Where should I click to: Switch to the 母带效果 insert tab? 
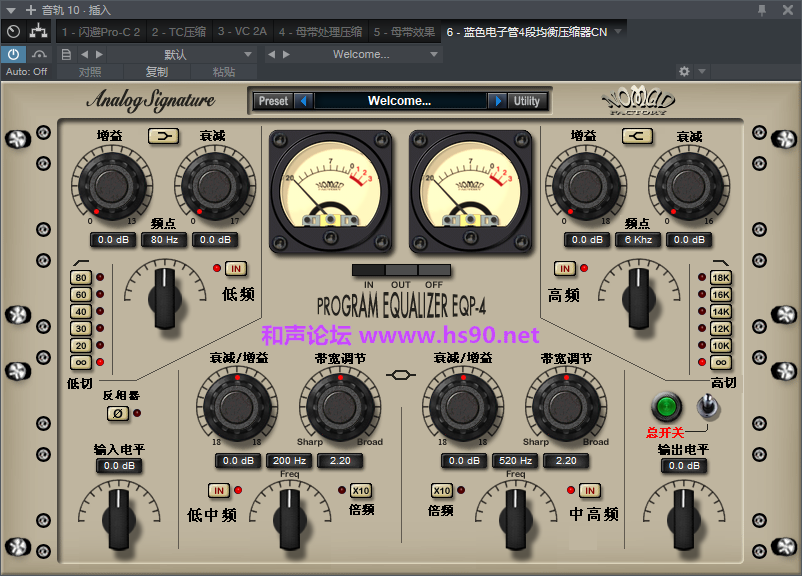[x=404, y=32]
